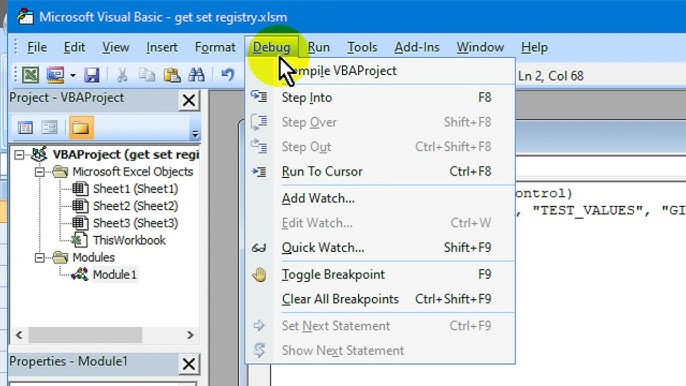Select Module1 in the project tree

click(115, 275)
